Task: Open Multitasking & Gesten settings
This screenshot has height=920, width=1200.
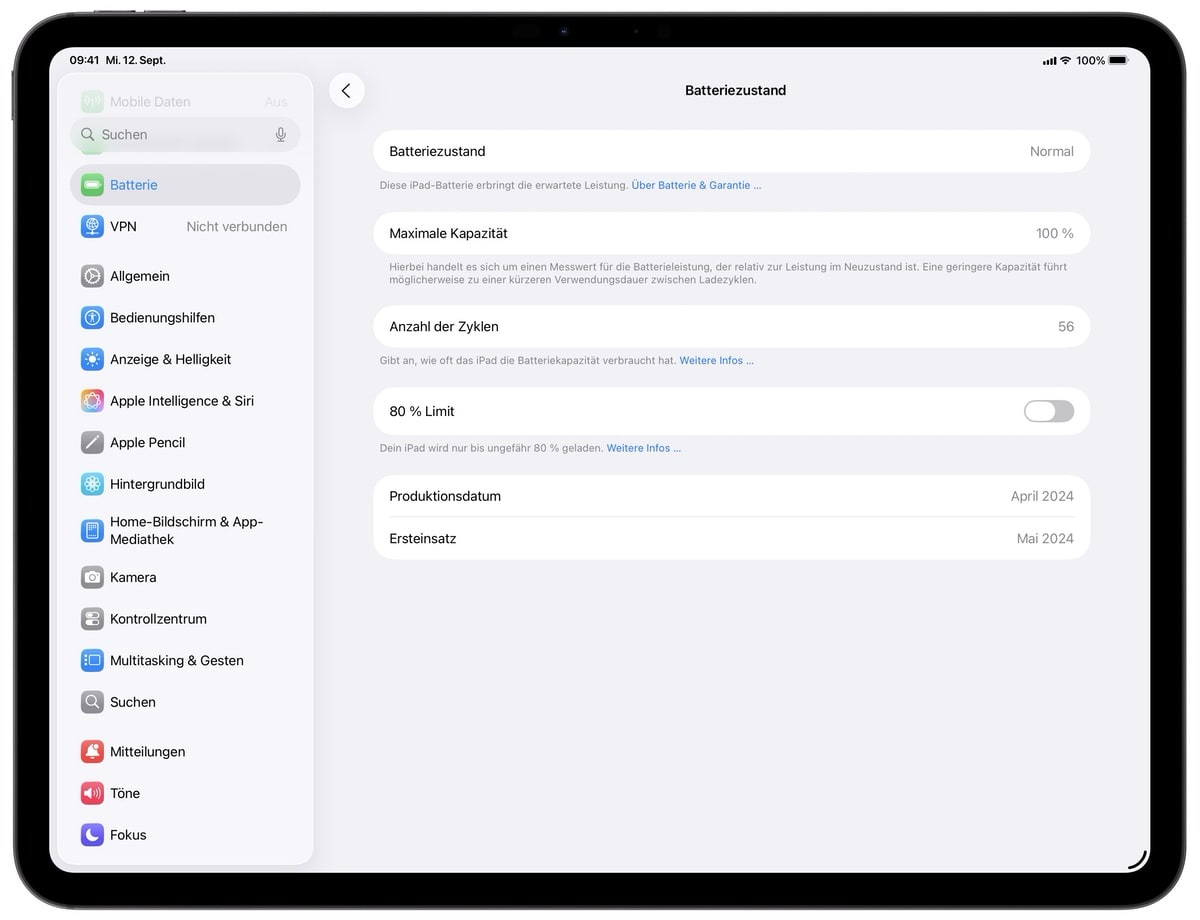Action: 176,661
